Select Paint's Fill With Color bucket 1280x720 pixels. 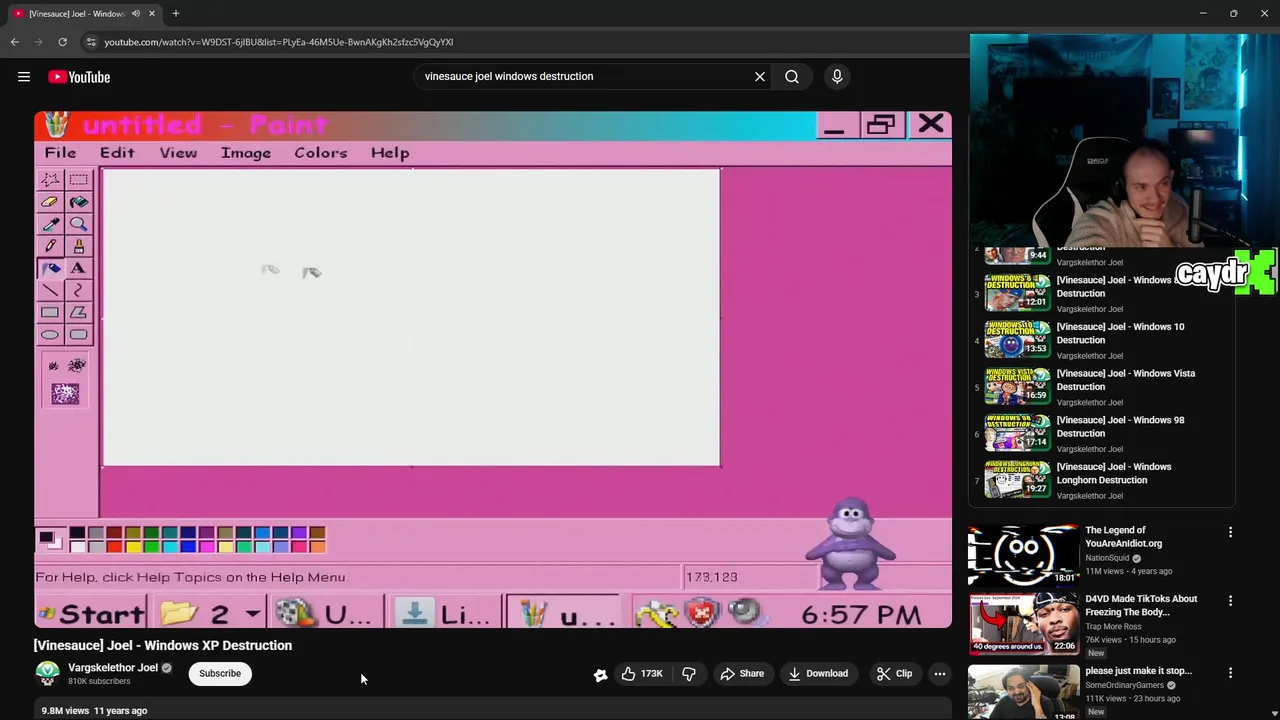[x=78, y=202]
